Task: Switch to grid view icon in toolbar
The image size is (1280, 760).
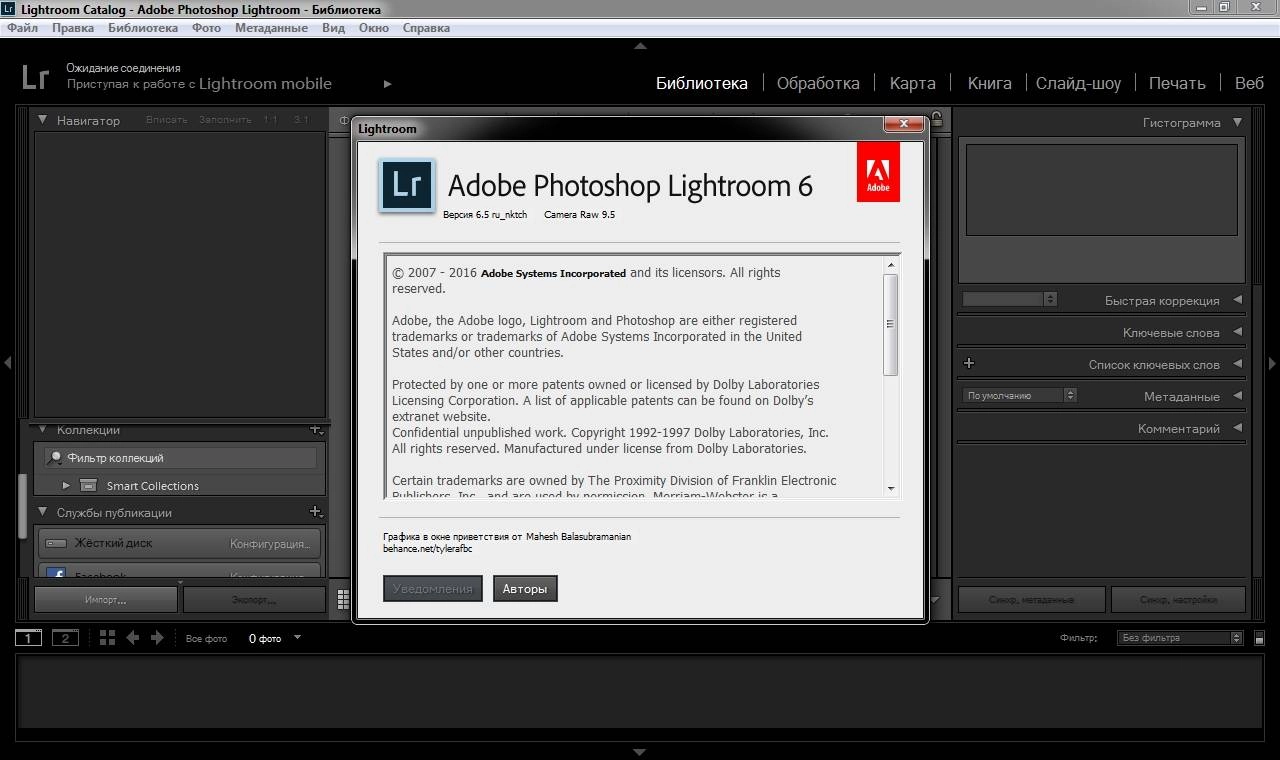Action: click(x=343, y=599)
